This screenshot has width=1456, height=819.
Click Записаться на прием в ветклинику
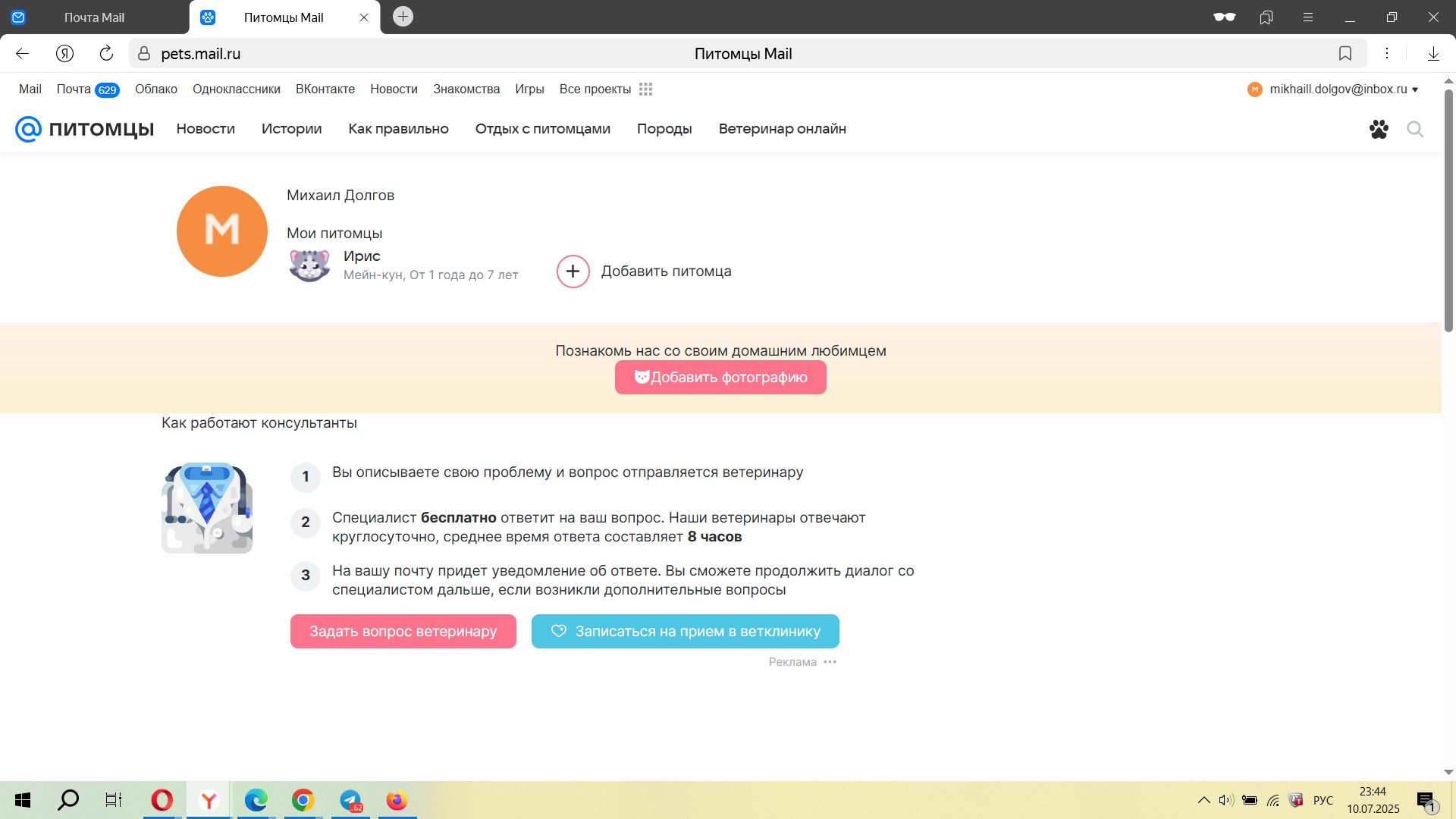(x=686, y=632)
